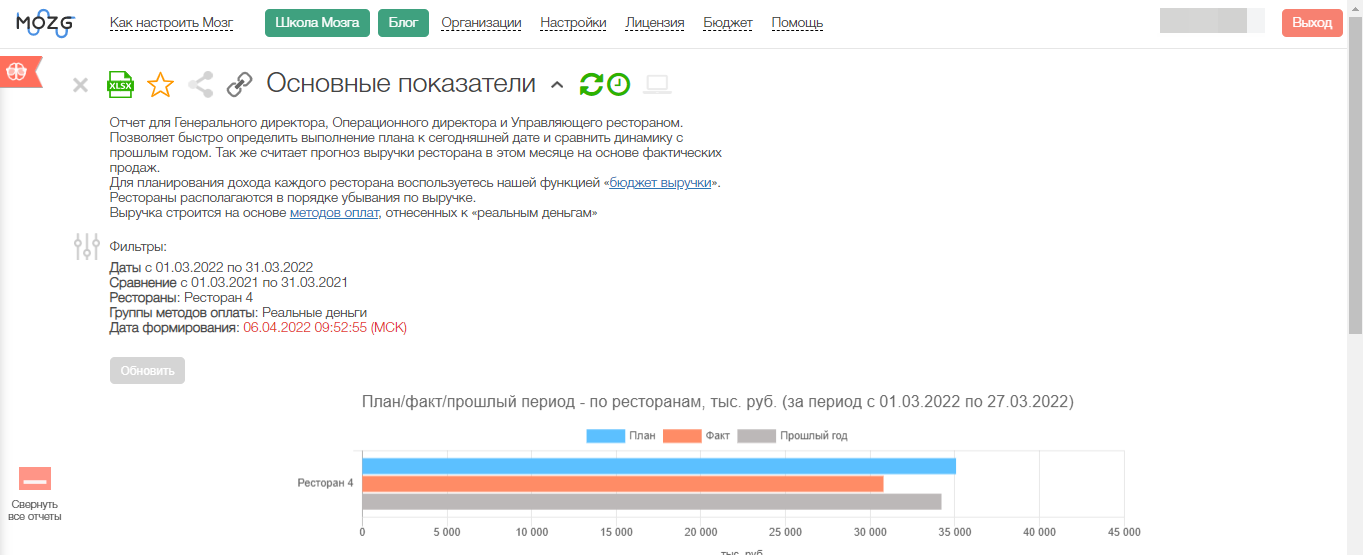Click the laptop display icon
The image size is (1363, 555).
click(657, 85)
